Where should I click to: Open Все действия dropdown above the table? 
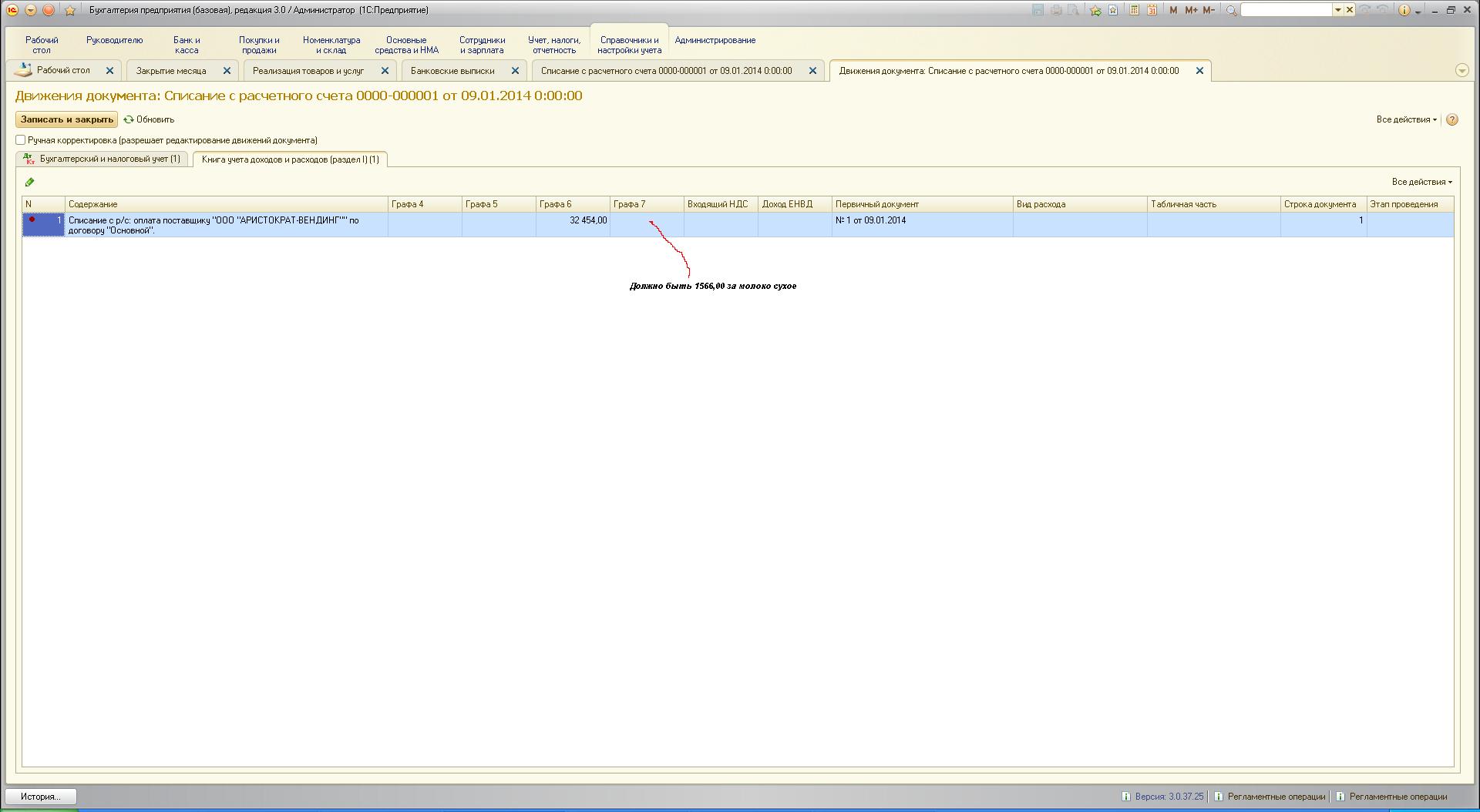[1421, 182]
